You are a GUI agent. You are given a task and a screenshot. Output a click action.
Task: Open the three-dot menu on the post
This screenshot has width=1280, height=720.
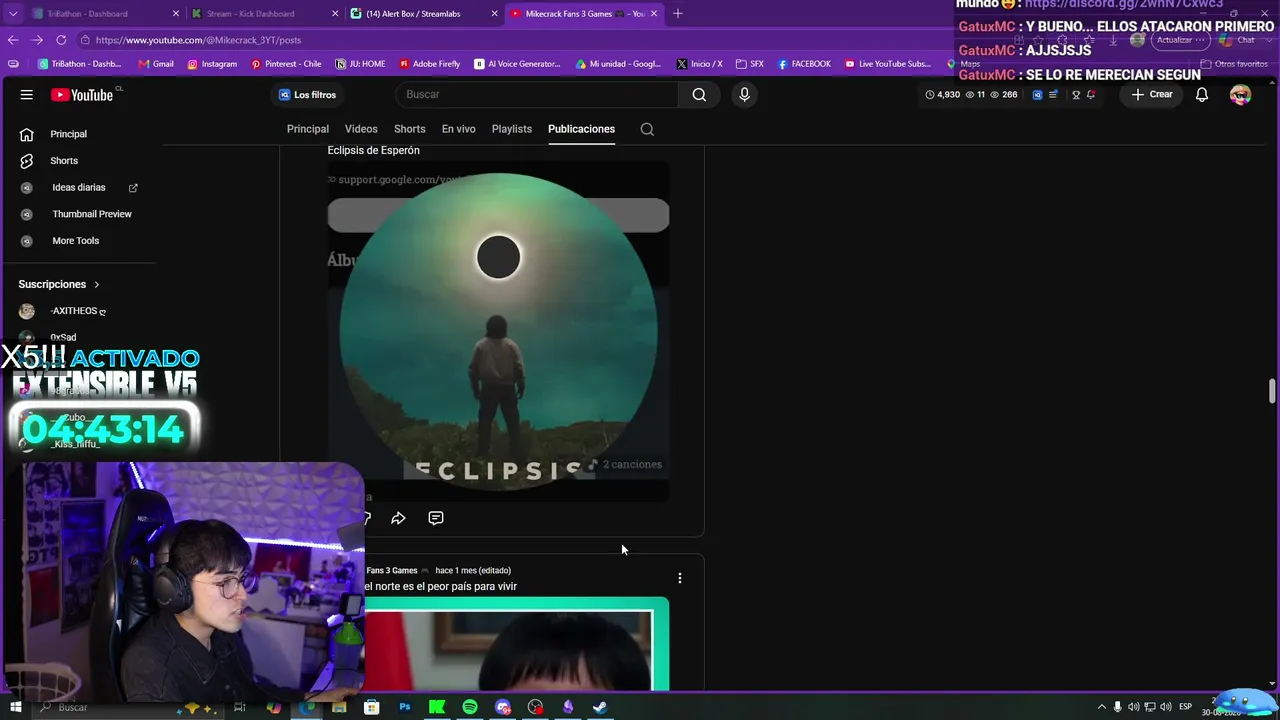coord(680,578)
